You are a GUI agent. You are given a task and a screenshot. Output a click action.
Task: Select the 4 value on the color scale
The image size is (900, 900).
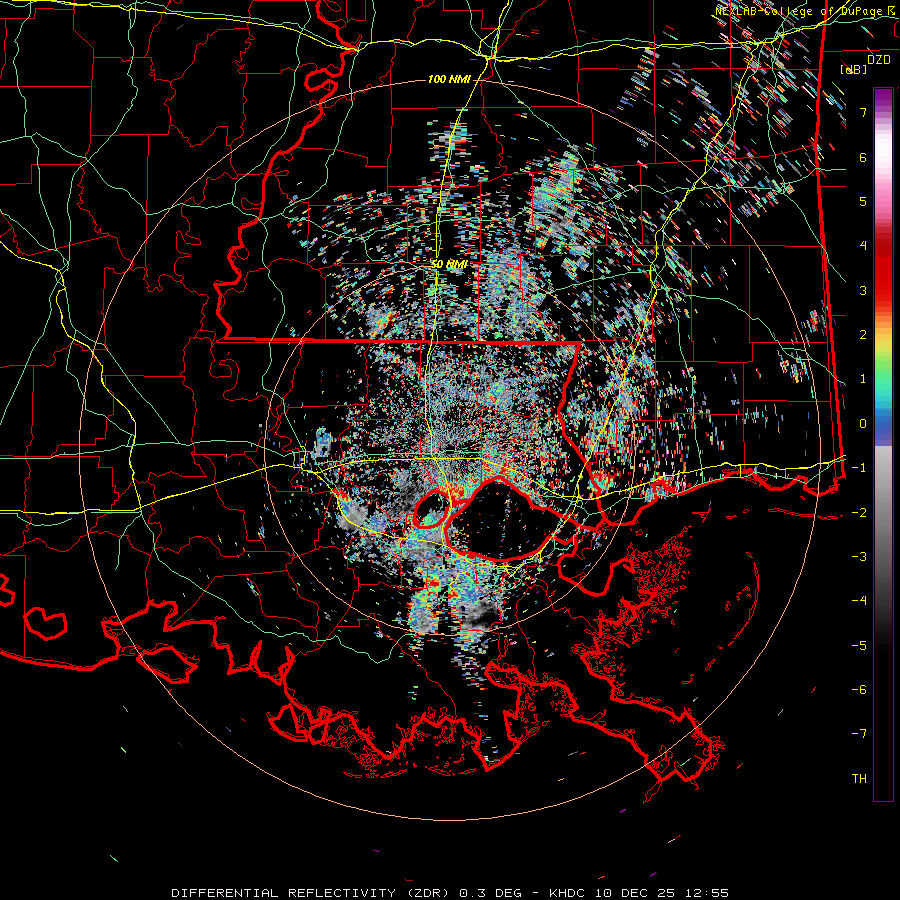[x=863, y=246]
